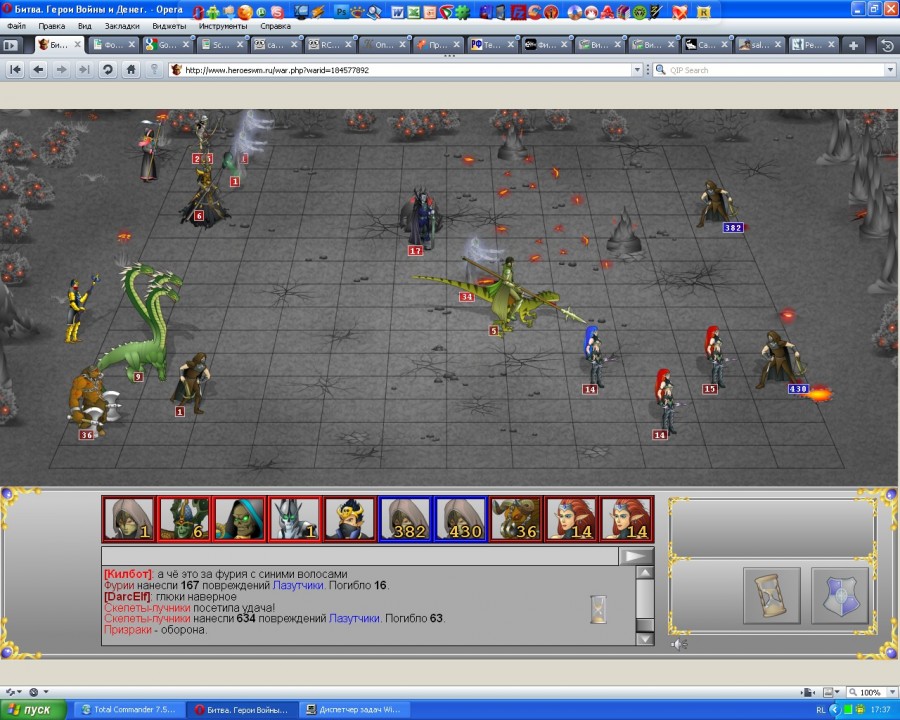This screenshot has width=900, height=720.
Task: Click the minotaur unit with count 36
Action: point(92,401)
